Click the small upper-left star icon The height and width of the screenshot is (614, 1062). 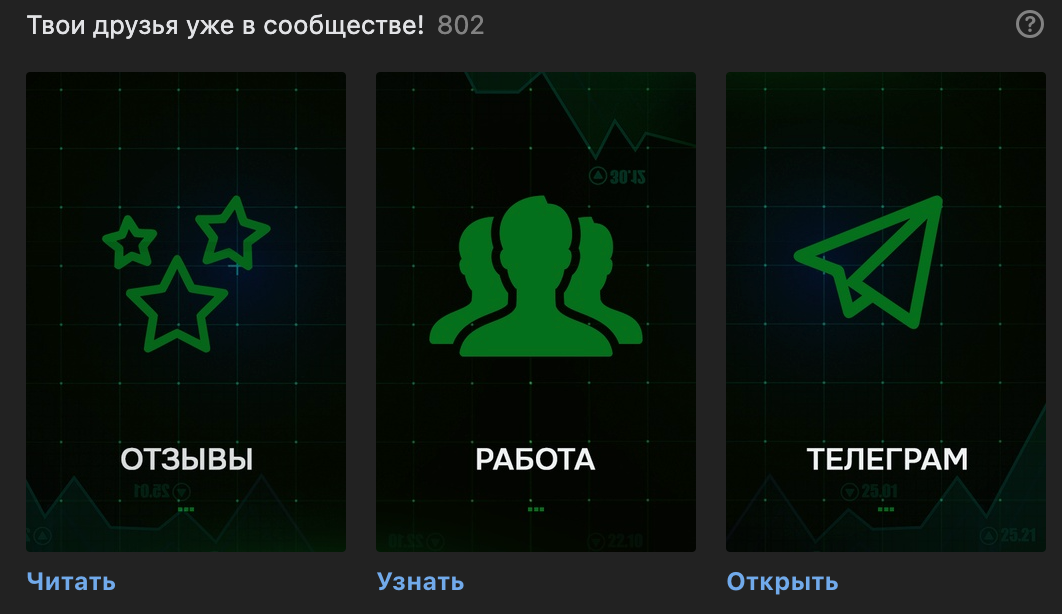(x=129, y=242)
